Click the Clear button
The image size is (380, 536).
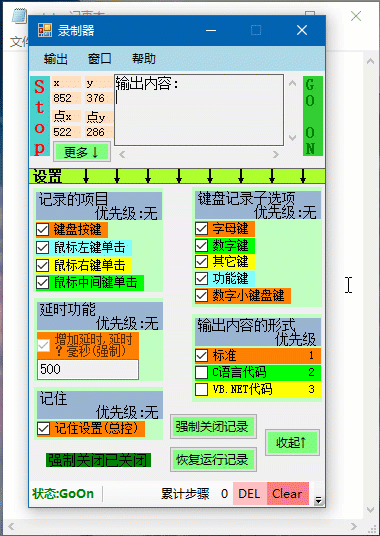pyautogui.click(x=288, y=494)
